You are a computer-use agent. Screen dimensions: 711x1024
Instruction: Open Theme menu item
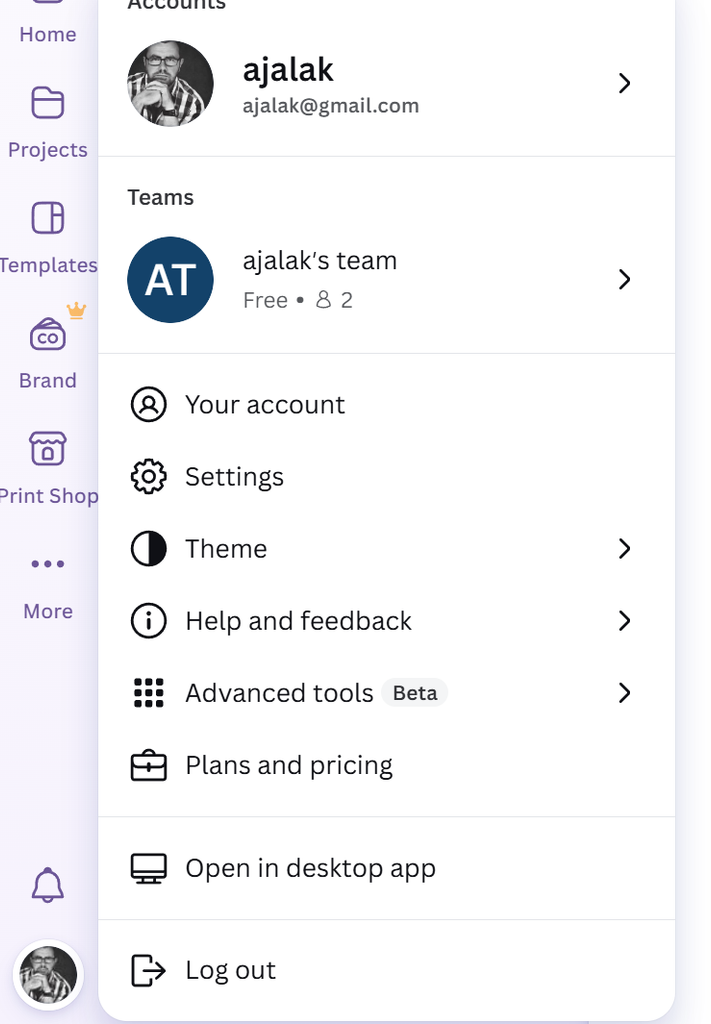pos(387,549)
